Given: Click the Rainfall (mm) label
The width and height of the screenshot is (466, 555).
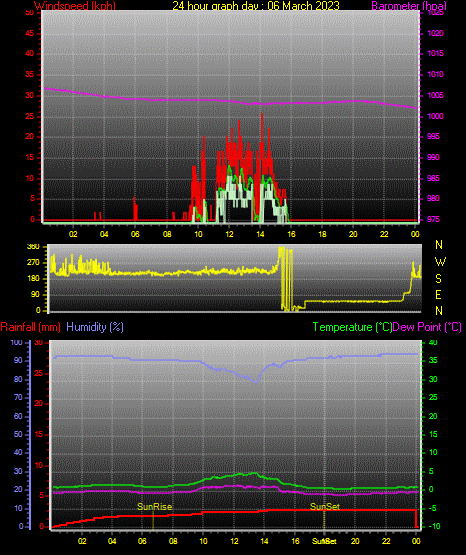Looking at the screenshot, I should (30, 327).
